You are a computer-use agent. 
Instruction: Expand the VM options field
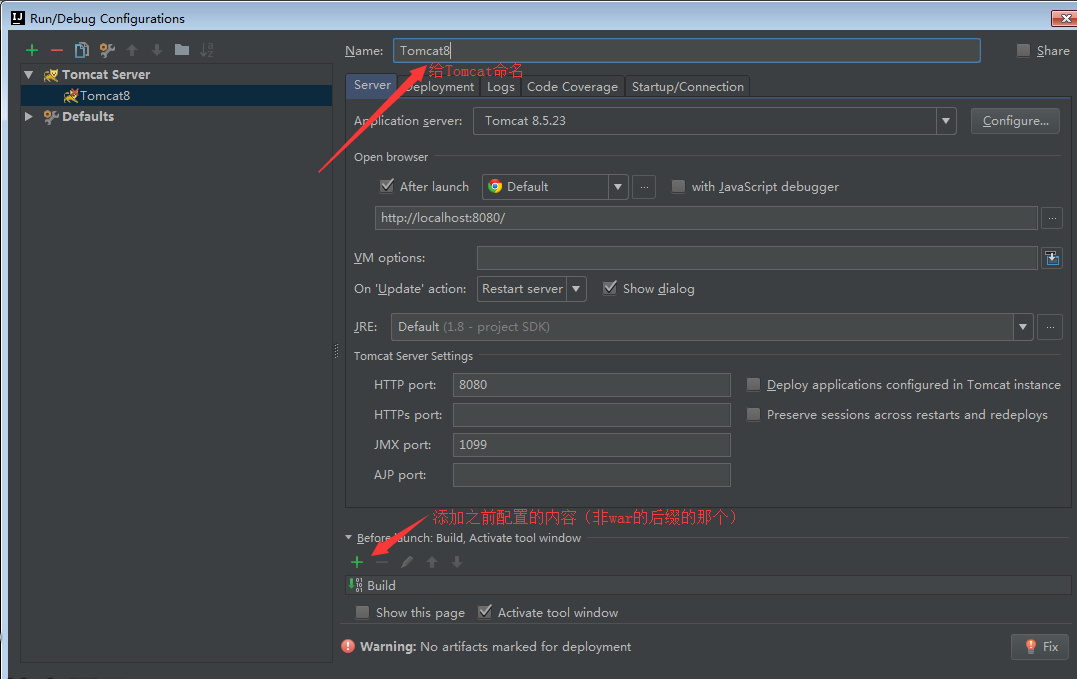pos(1052,258)
